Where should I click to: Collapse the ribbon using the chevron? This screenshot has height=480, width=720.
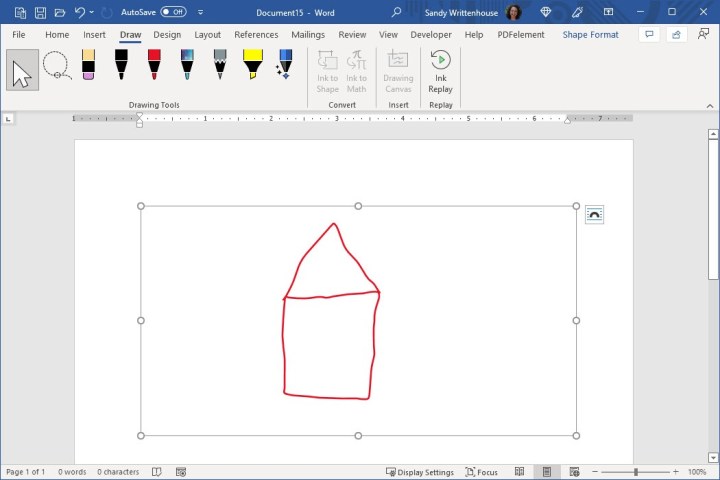click(x=708, y=105)
